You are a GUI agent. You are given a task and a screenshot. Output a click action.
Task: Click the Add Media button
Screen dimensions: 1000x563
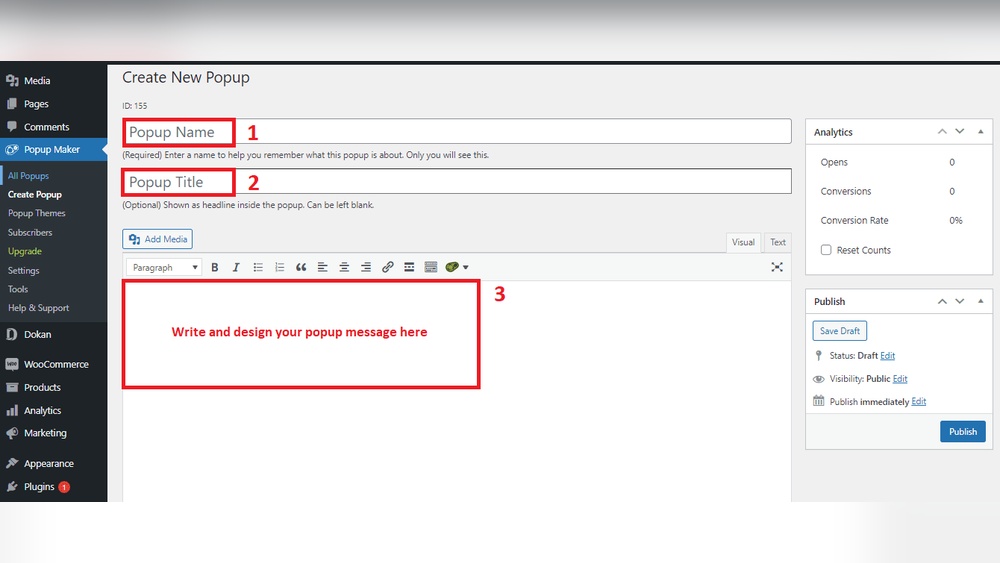point(158,239)
